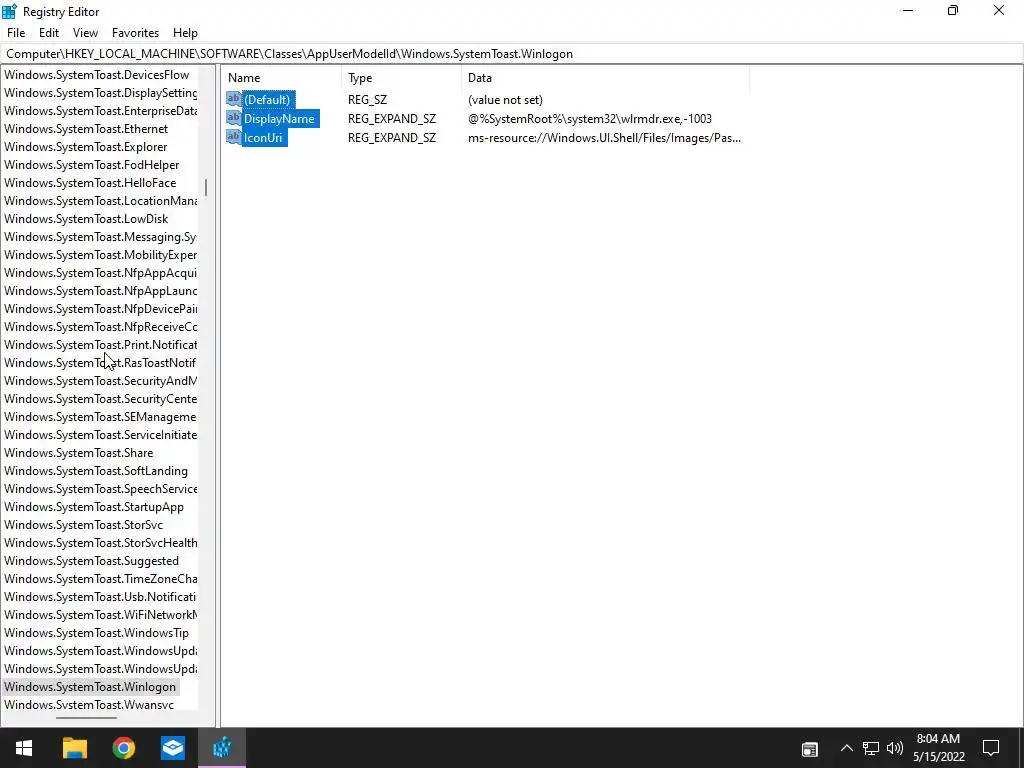
Task: Click the ms-resource IconUri data cell
Action: 604,137
